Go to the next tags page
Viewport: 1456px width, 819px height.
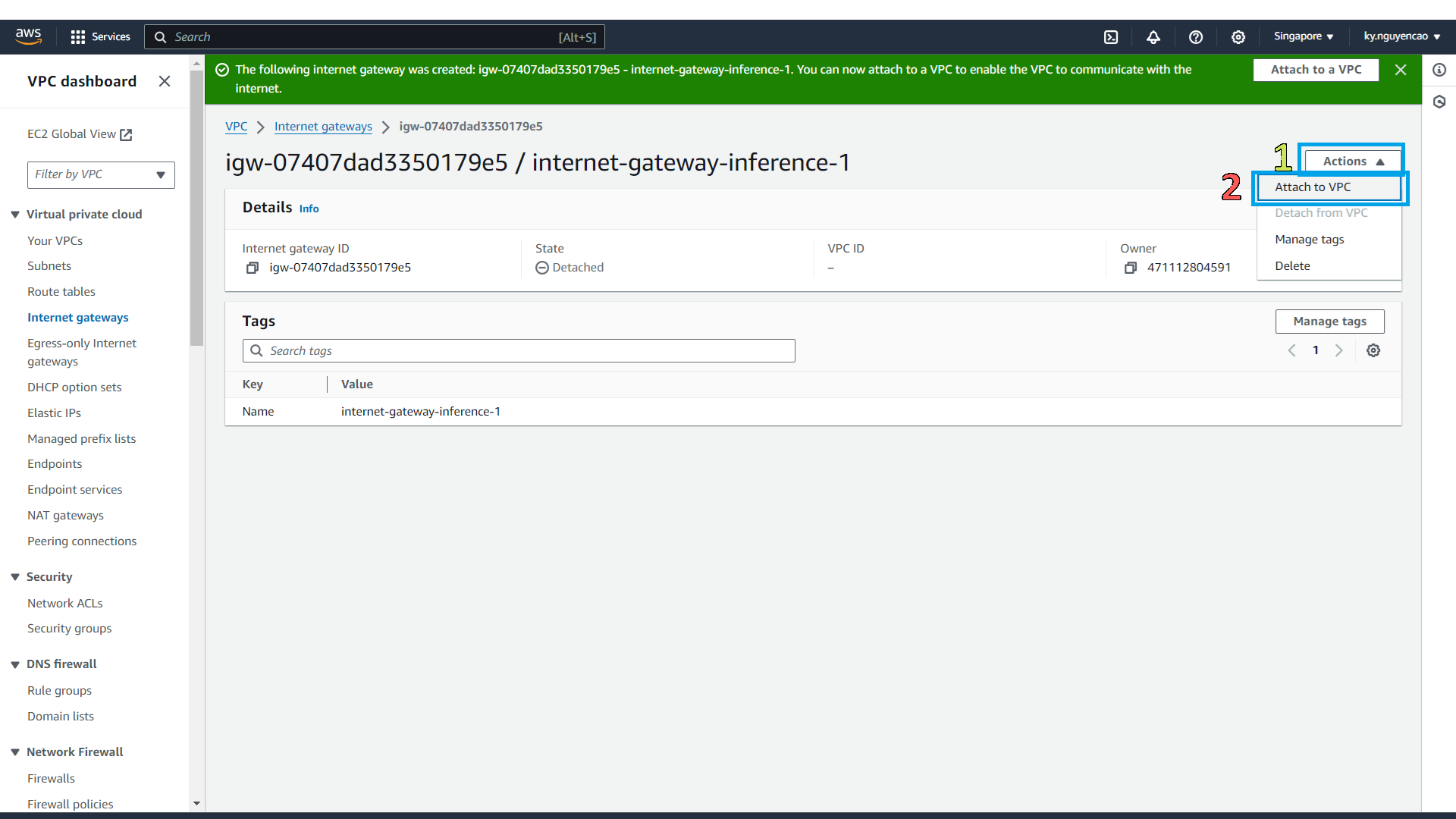pos(1339,350)
